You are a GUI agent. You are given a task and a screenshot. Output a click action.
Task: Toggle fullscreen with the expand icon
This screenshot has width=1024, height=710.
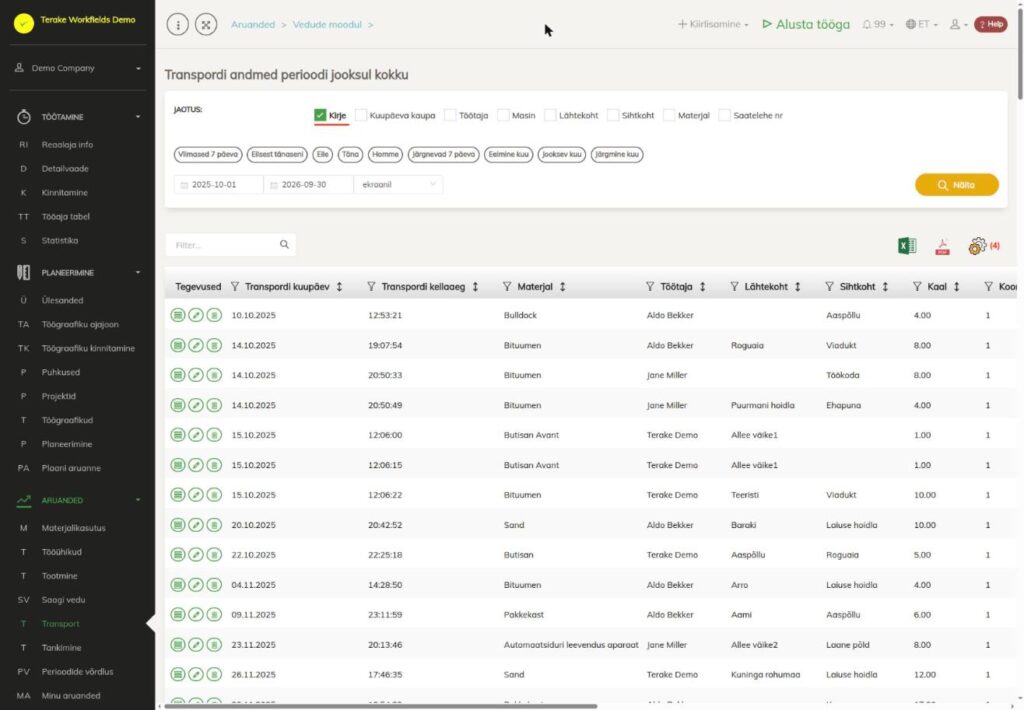[x=206, y=25]
